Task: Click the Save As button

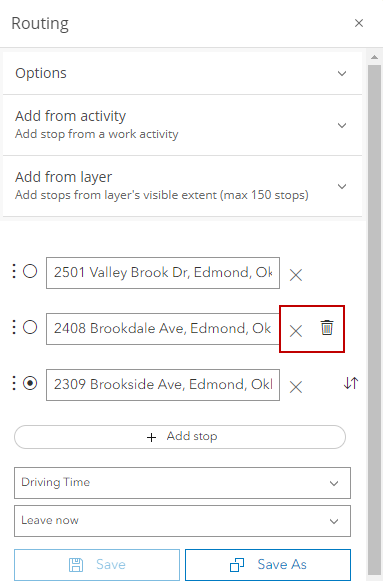Action: pos(268,565)
